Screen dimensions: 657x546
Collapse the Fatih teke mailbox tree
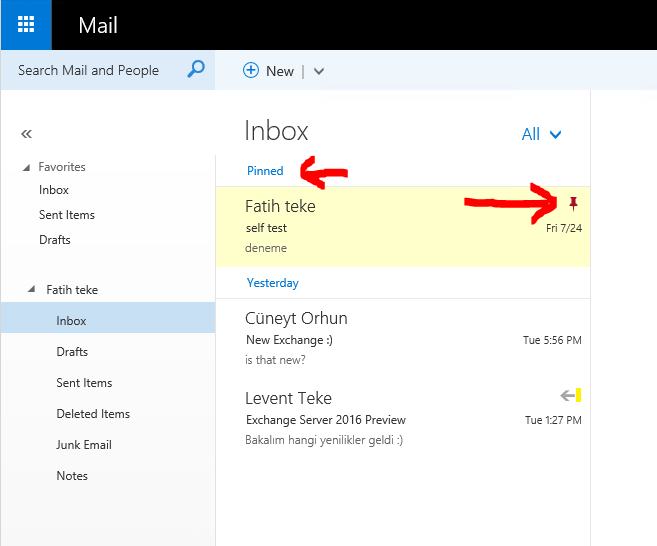coord(31,289)
